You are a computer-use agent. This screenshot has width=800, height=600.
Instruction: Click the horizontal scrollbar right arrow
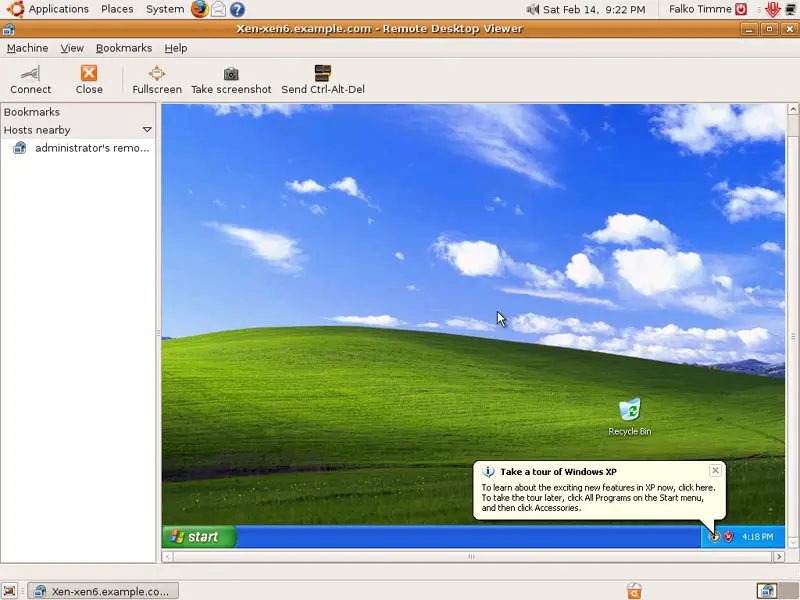[x=779, y=557]
